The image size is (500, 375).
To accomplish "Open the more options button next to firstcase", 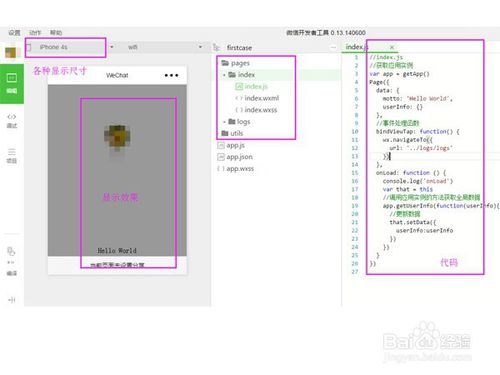I will (333, 48).
